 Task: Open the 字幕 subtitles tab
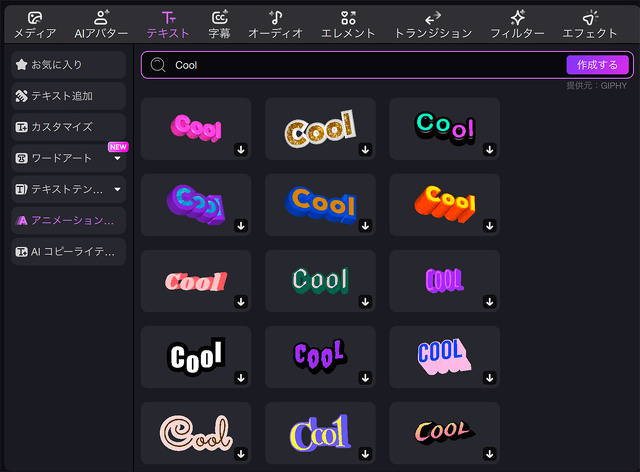click(x=220, y=25)
